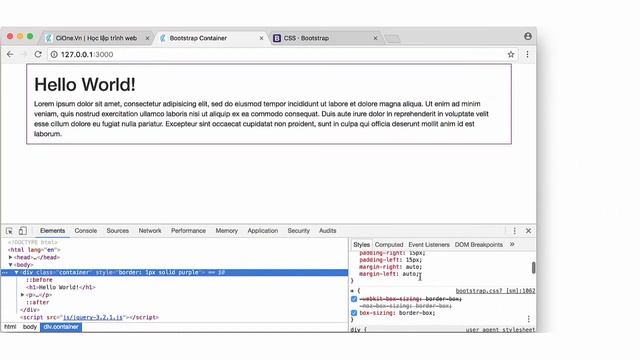Open the style rule three-dot options
The image size is (640, 360).
click(529, 319)
